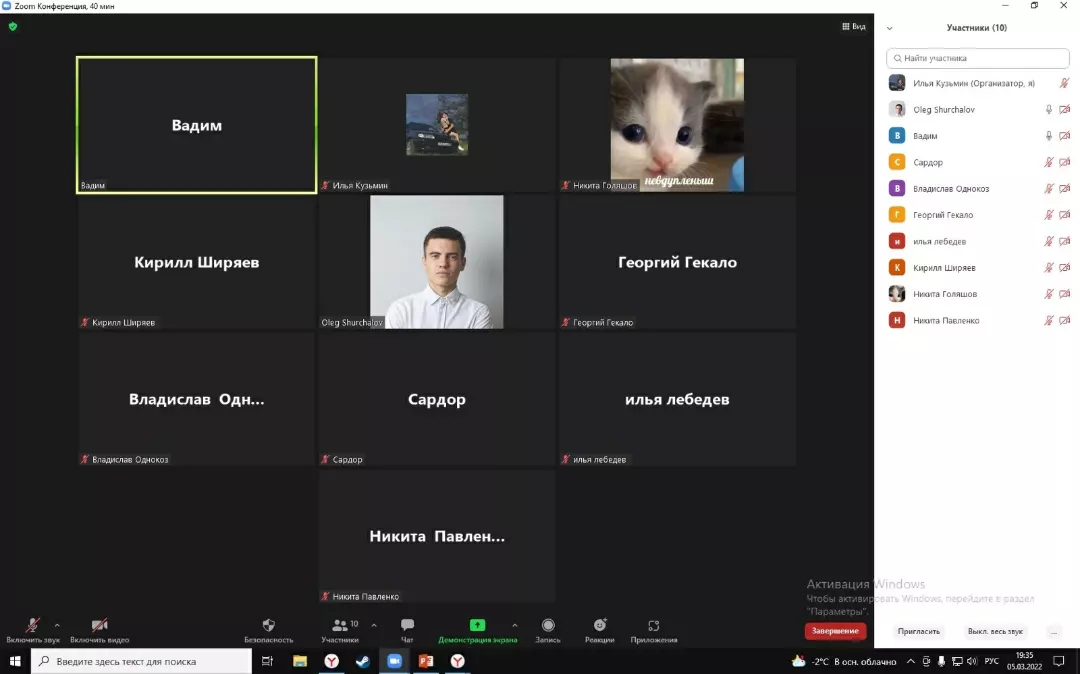Open the Security (Безопасность) shield icon

268,626
